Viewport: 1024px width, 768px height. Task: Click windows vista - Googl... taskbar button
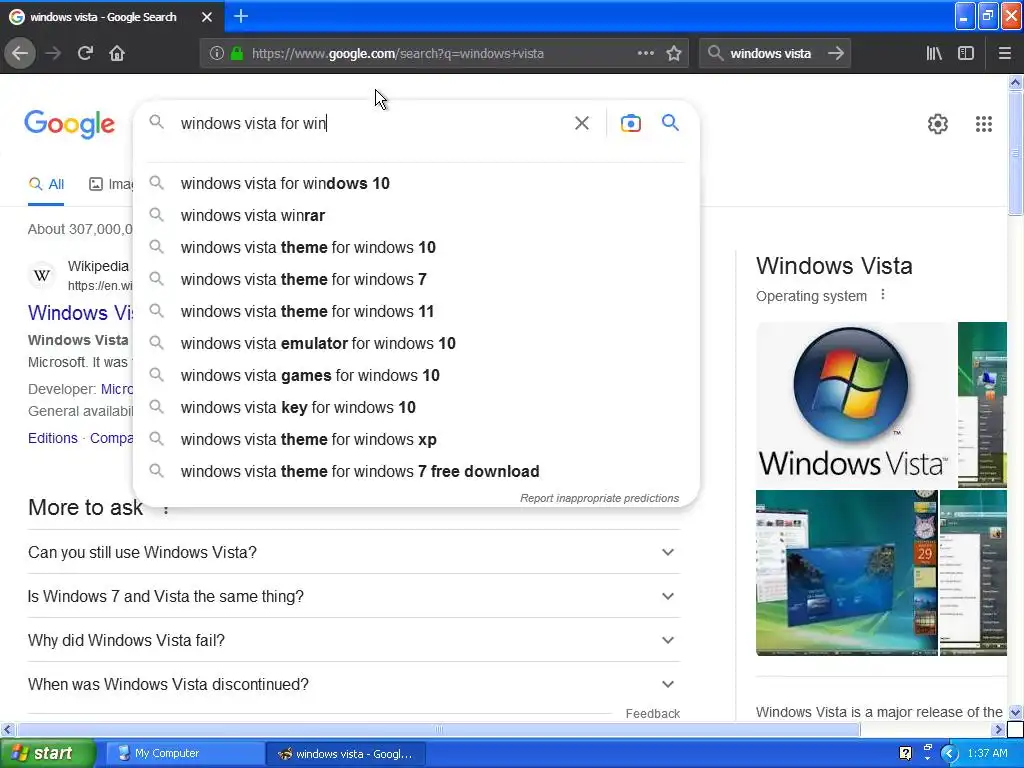[345, 753]
